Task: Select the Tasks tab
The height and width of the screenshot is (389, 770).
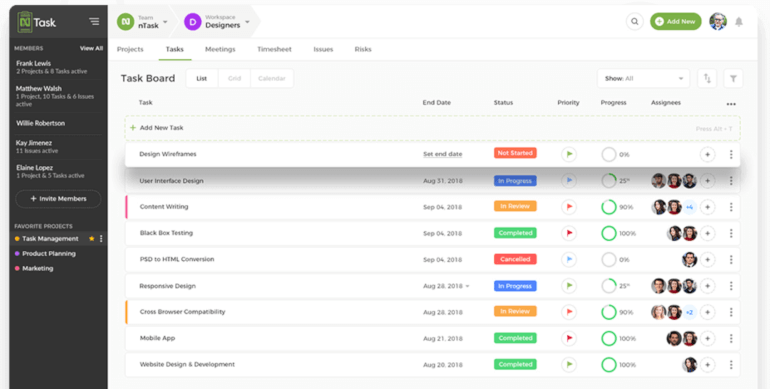Action: (175, 49)
